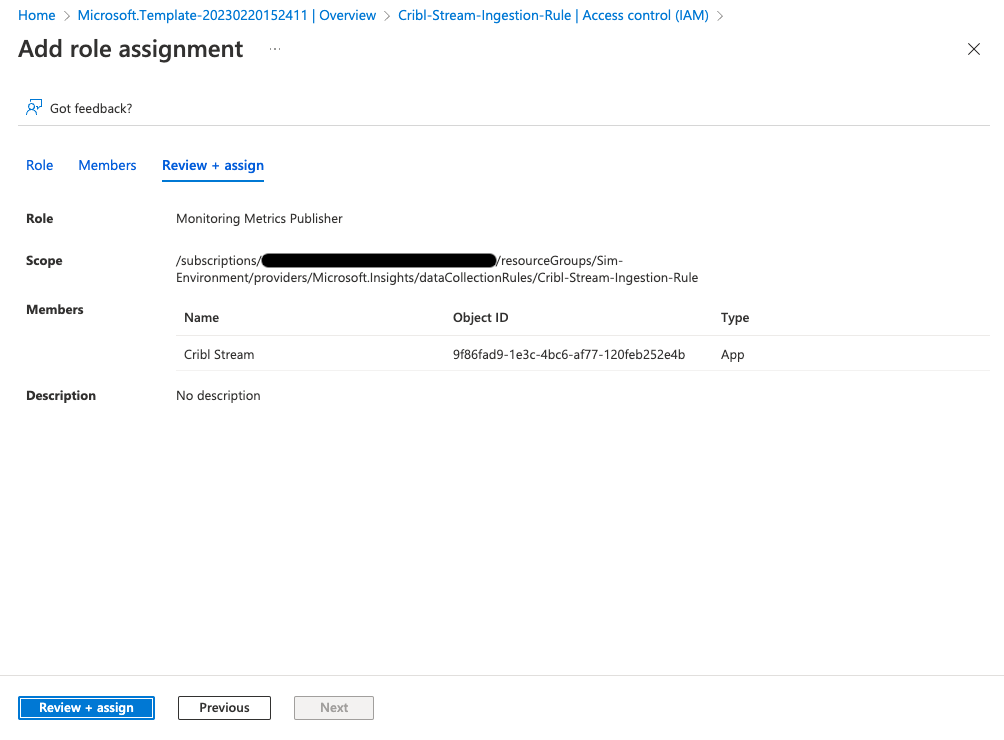
Task: Navigate to Home via breadcrumb
Action: tap(36, 15)
